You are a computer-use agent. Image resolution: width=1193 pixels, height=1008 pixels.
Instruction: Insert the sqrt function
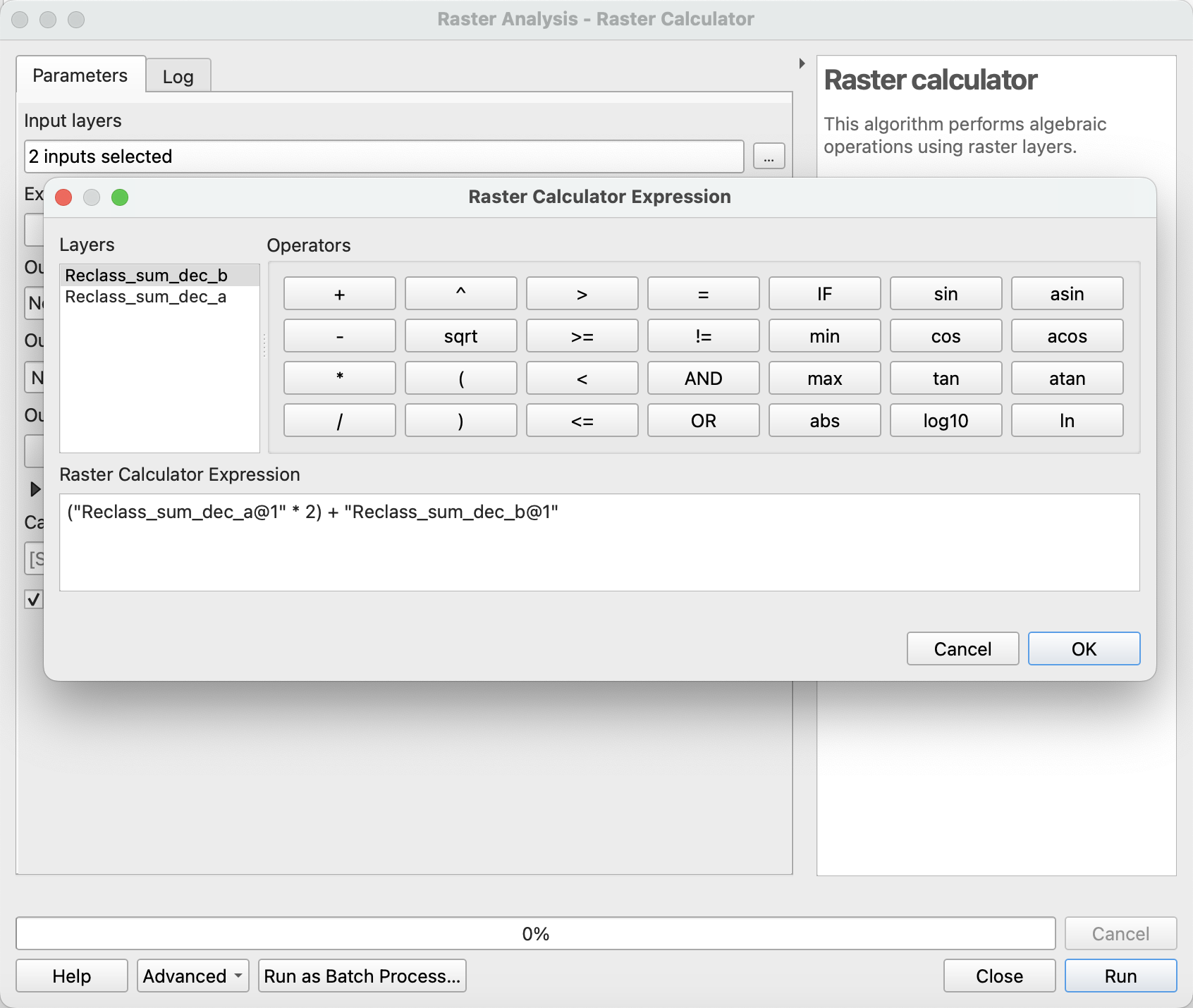click(x=460, y=336)
